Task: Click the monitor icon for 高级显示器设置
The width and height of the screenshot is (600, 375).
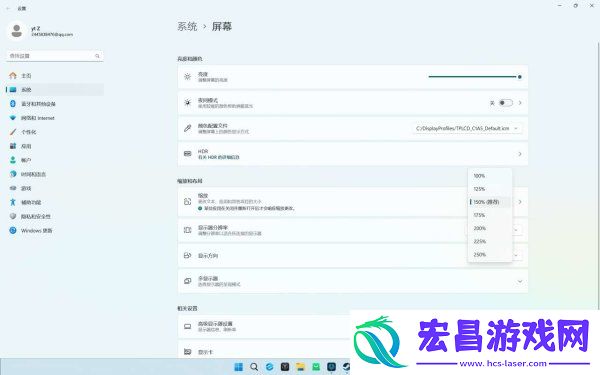Action: click(x=188, y=326)
